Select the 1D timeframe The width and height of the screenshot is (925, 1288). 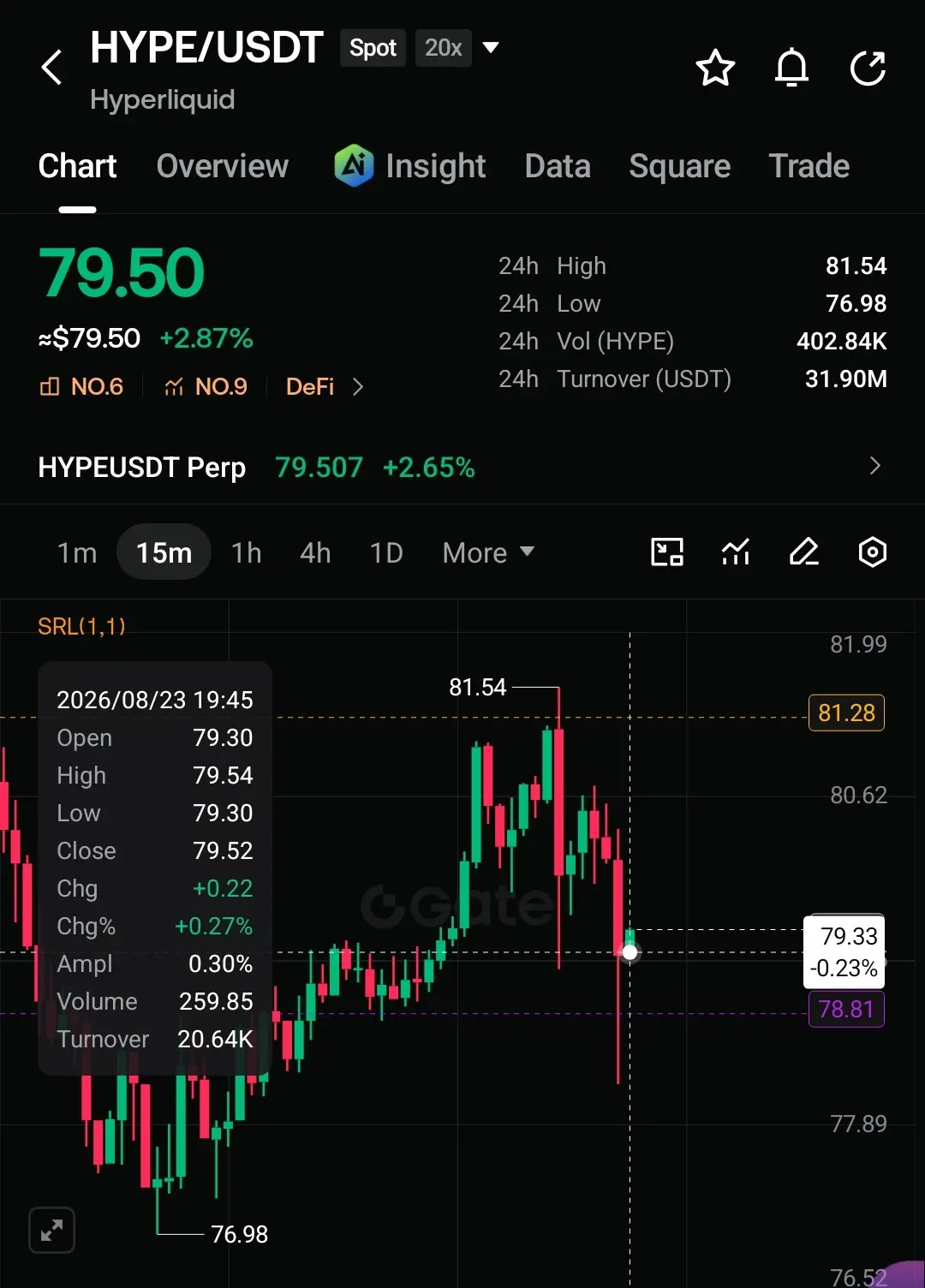click(386, 553)
